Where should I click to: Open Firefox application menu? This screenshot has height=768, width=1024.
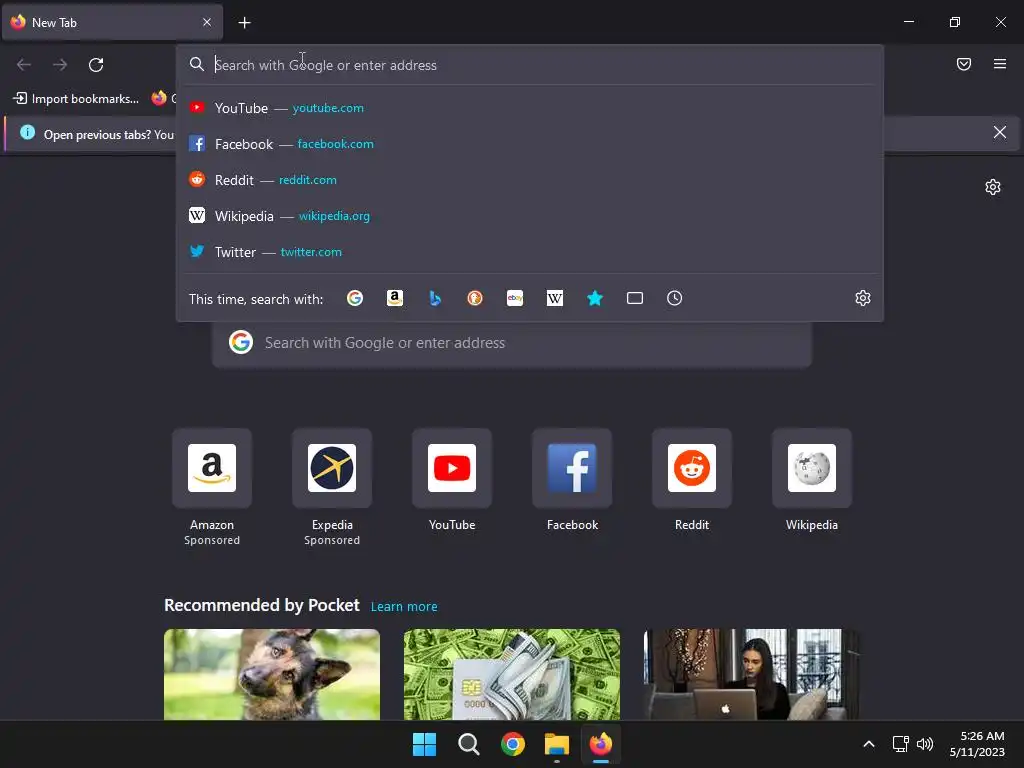point(1000,64)
